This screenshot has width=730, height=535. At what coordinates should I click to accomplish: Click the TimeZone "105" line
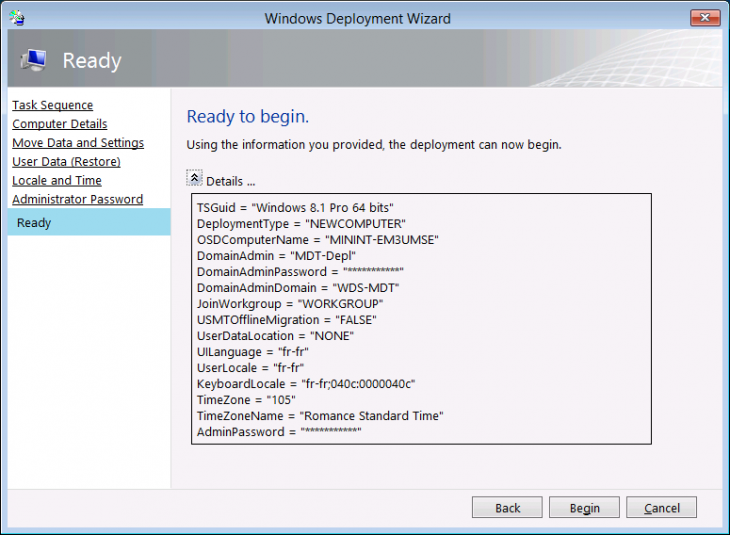click(x=246, y=400)
